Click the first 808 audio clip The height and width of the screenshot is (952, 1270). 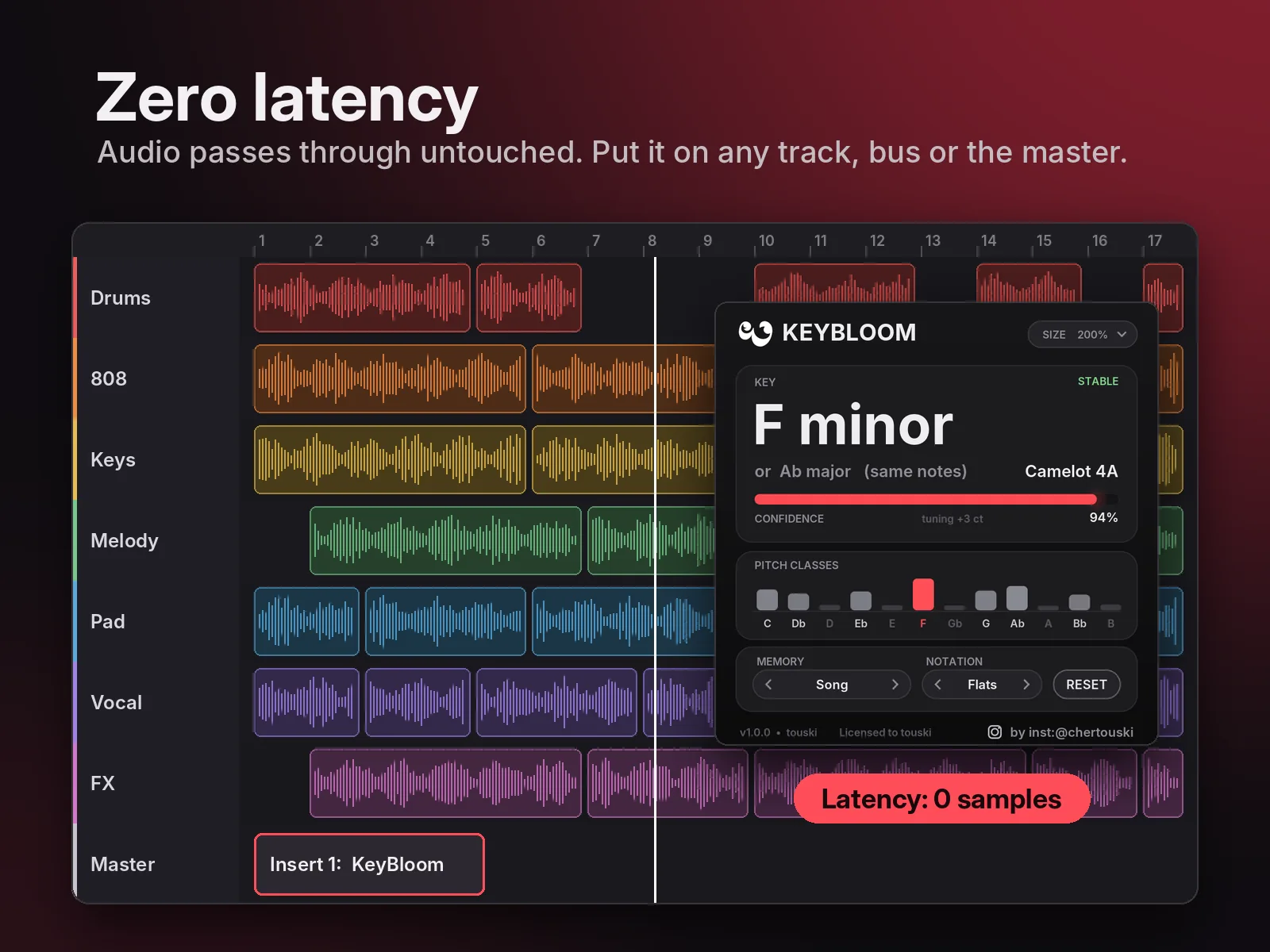[x=390, y=378]
